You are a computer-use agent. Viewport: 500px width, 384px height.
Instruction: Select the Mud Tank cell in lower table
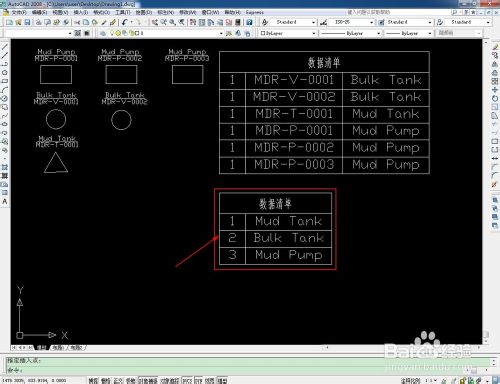289,221
